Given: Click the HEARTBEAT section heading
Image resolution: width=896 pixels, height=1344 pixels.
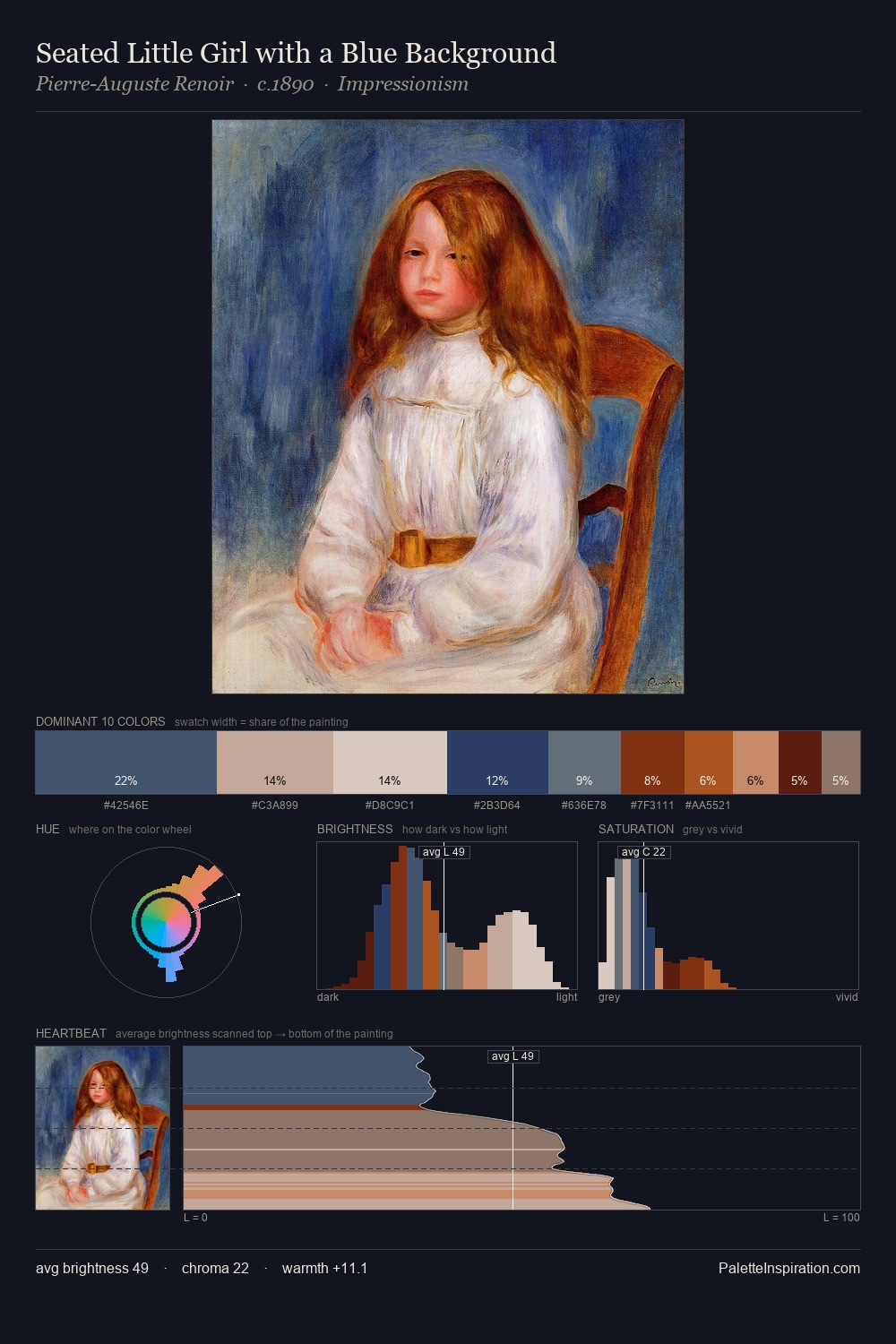Looking at the screenshot, I should [71, 1033].
